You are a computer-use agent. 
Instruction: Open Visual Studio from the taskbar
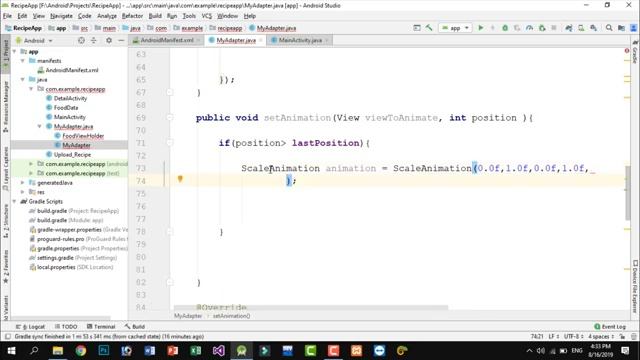tap(218, 350)
